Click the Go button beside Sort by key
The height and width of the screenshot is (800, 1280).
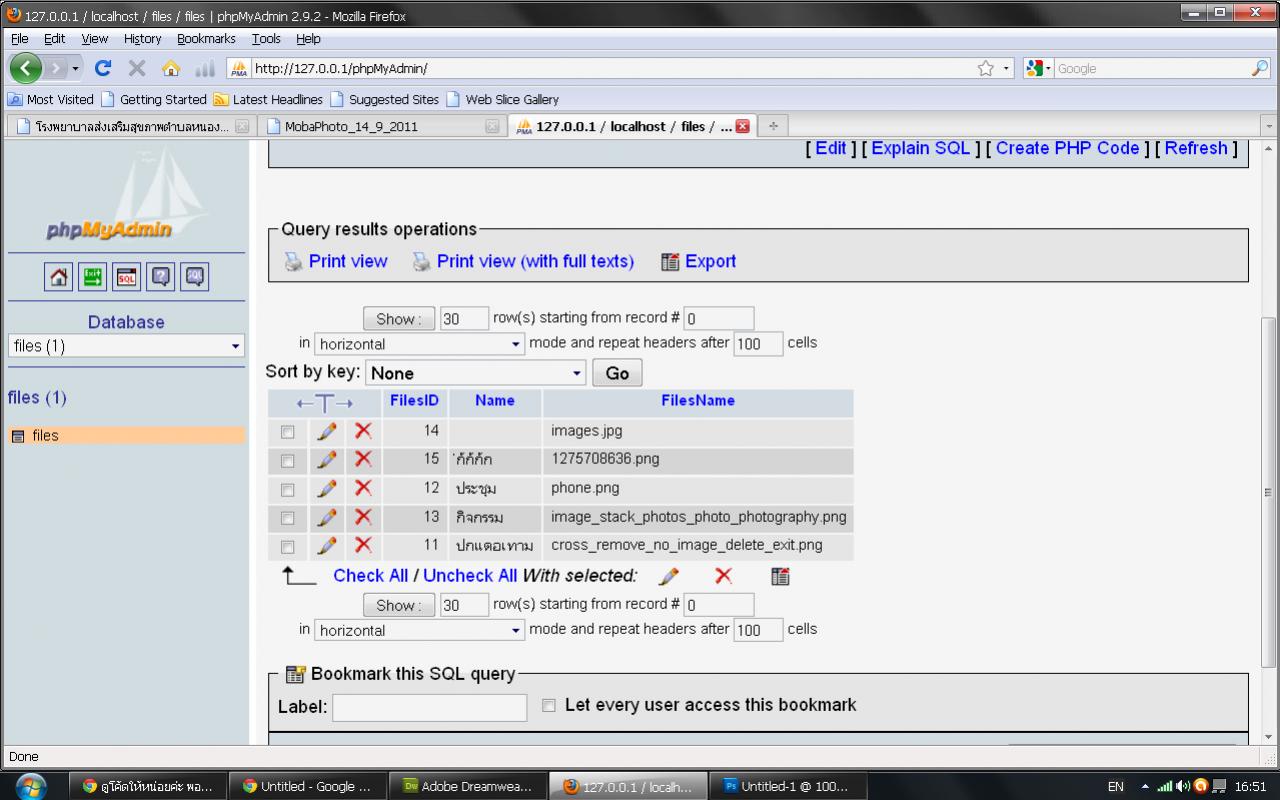point(617,373)
